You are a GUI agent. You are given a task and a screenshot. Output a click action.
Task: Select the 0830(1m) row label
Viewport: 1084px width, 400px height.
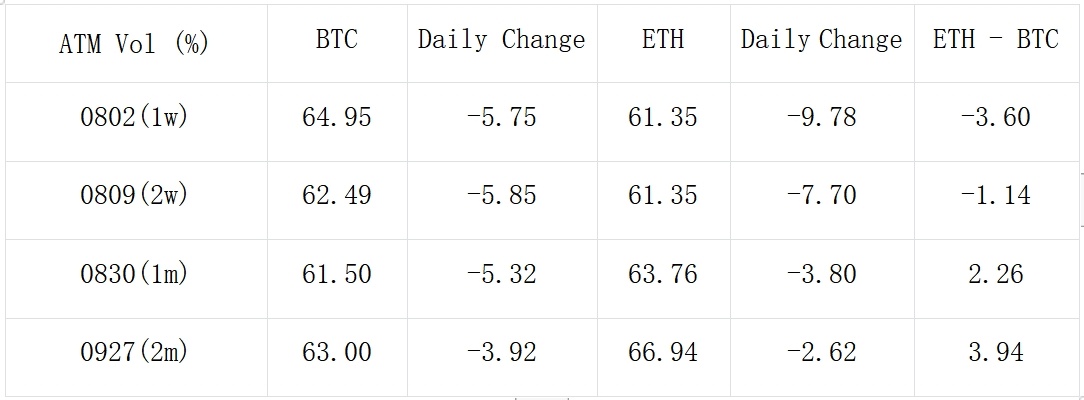coord(134,274)
